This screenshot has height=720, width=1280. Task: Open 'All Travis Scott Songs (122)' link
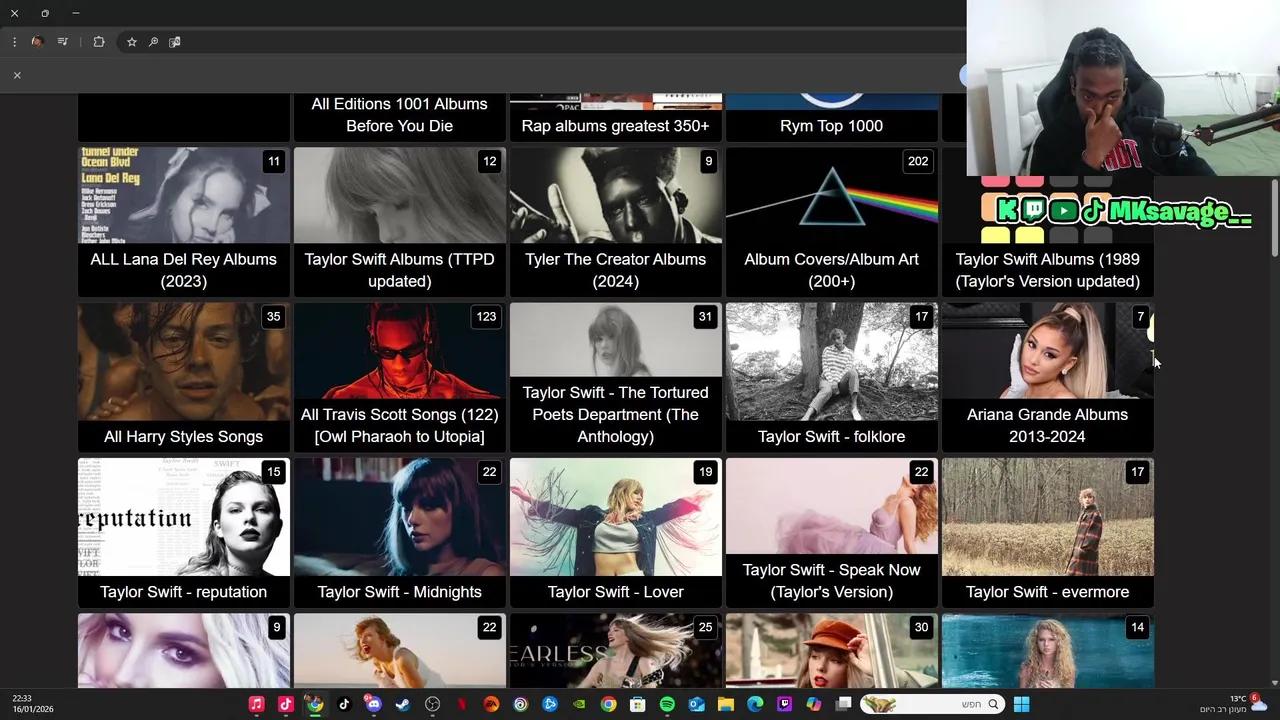(x=399, y=425)
